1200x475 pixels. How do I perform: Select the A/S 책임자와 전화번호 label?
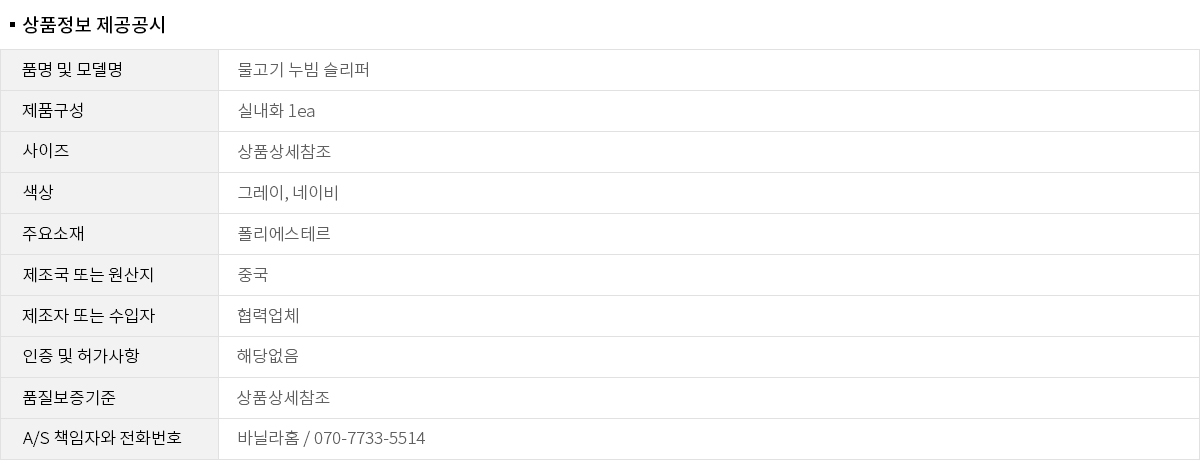(x=102, y=439)
